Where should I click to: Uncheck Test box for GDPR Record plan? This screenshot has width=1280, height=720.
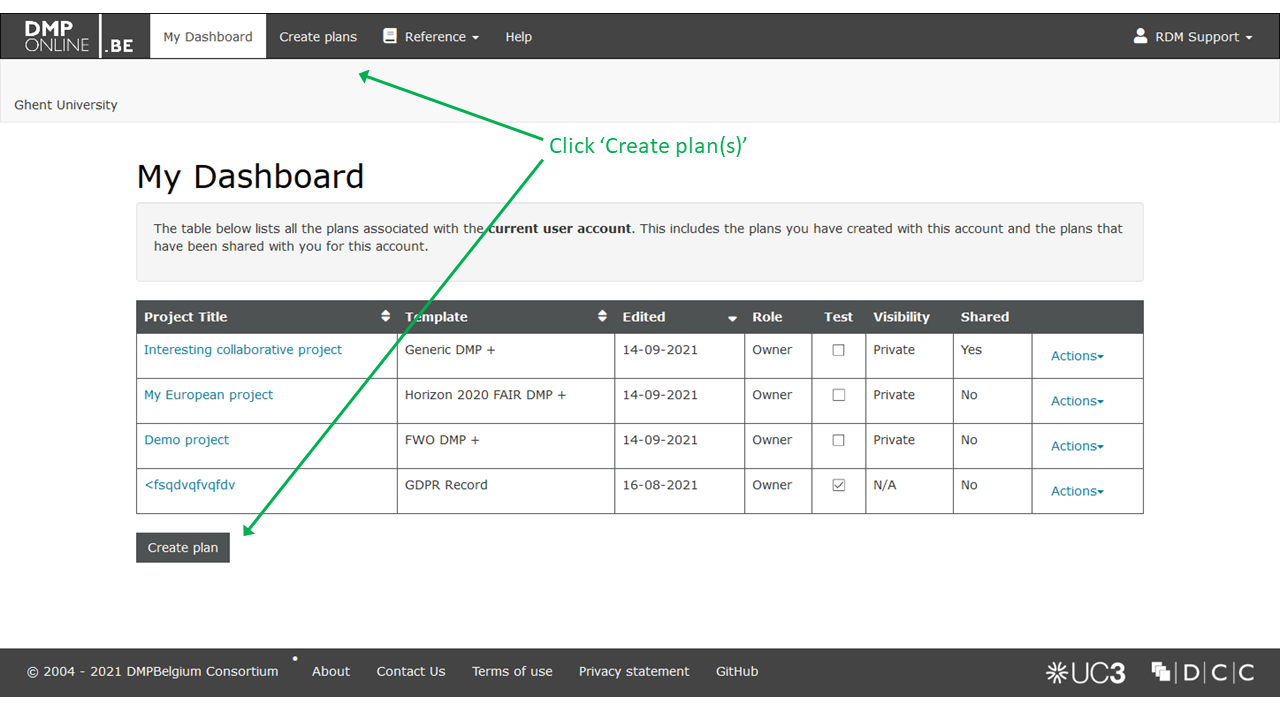[838, 485]
